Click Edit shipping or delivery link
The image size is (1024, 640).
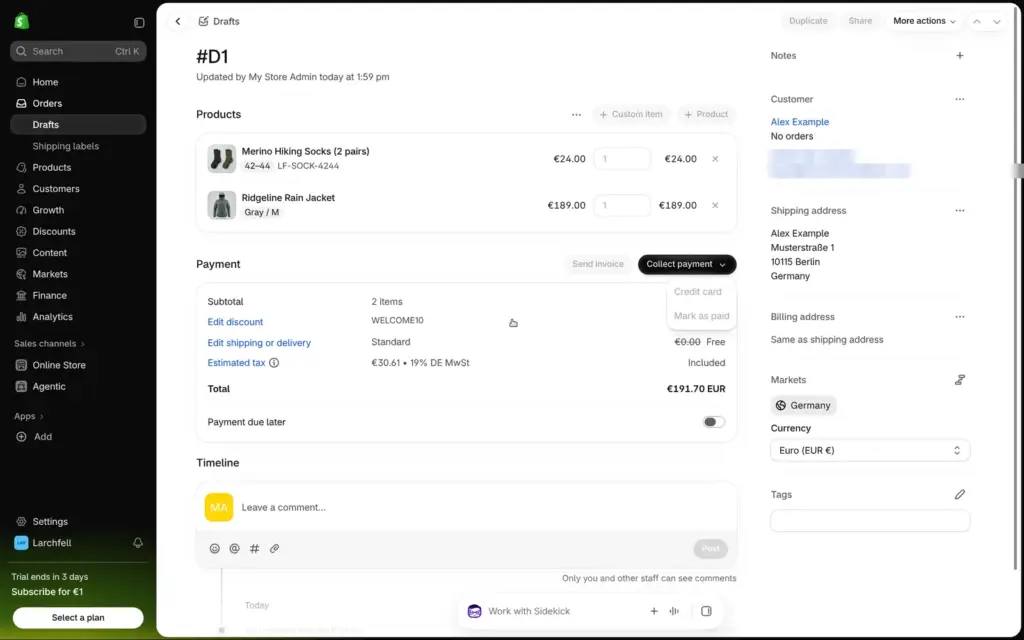pyautogui.click(x=259, y=343)
